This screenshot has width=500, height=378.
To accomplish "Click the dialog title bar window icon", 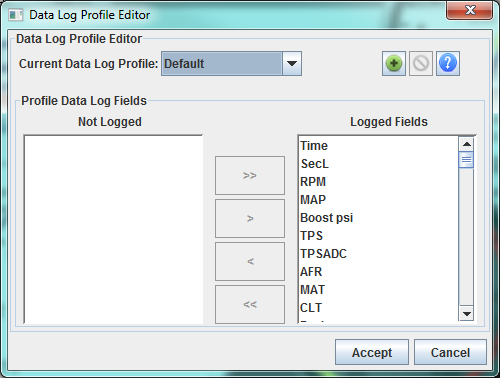I will tap(15, 15).
